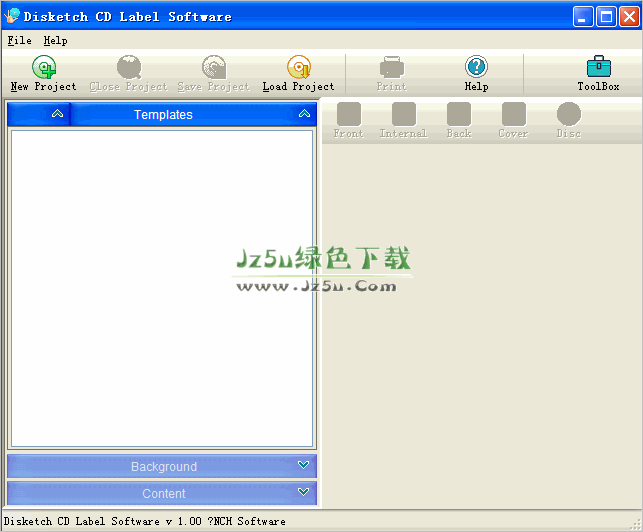The height and width of the screenshot is (532, 643).
Task: Click the Close Project toolbar icon
Action: (129, 67)
